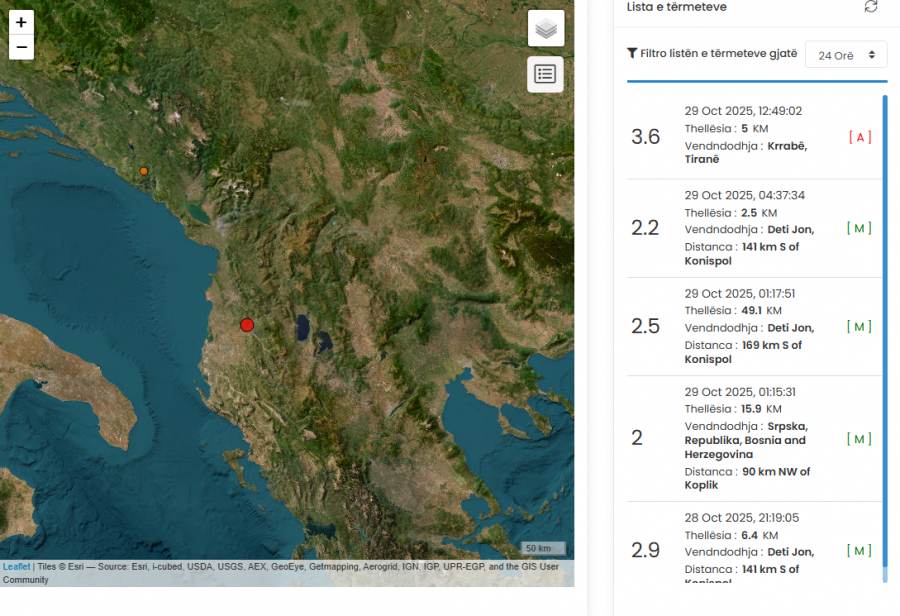This screenshot has width=900, height=616.
Task: Select the 2.2 magnitude earthquake at 04:37:34
Action: coord(745,228)
